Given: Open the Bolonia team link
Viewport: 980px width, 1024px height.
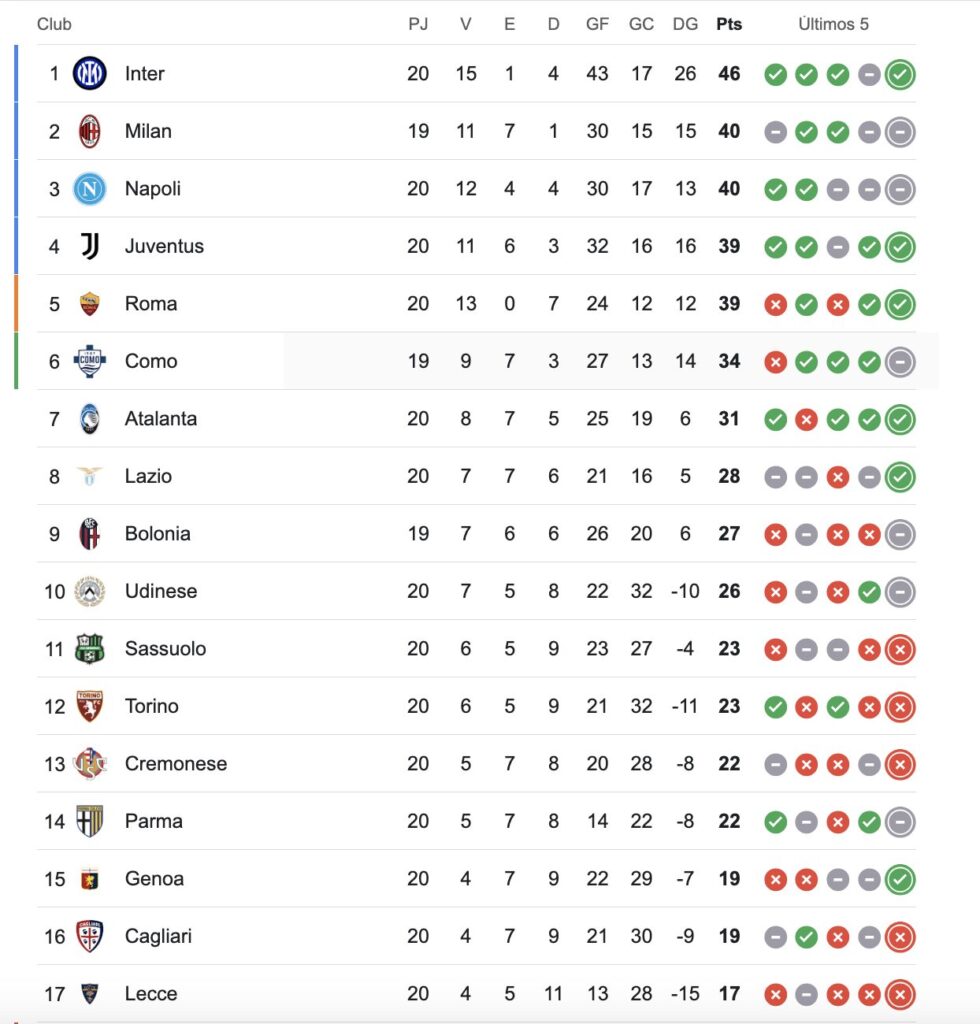Looking at the screenshot, I should pos(157,534).
